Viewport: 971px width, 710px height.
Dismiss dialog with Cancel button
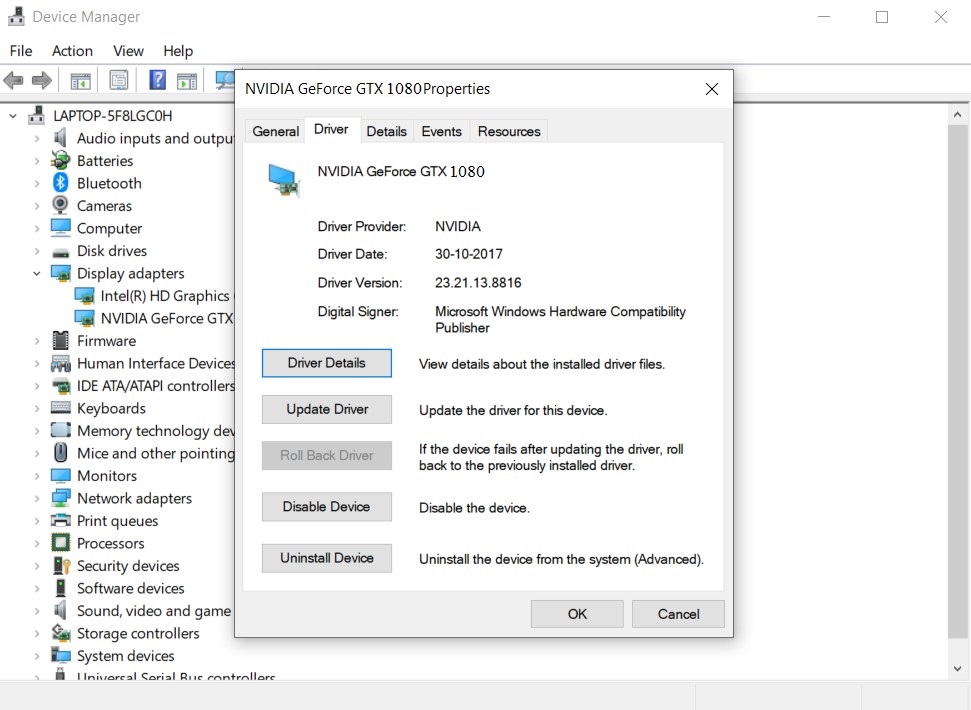(x=678, y=613)
